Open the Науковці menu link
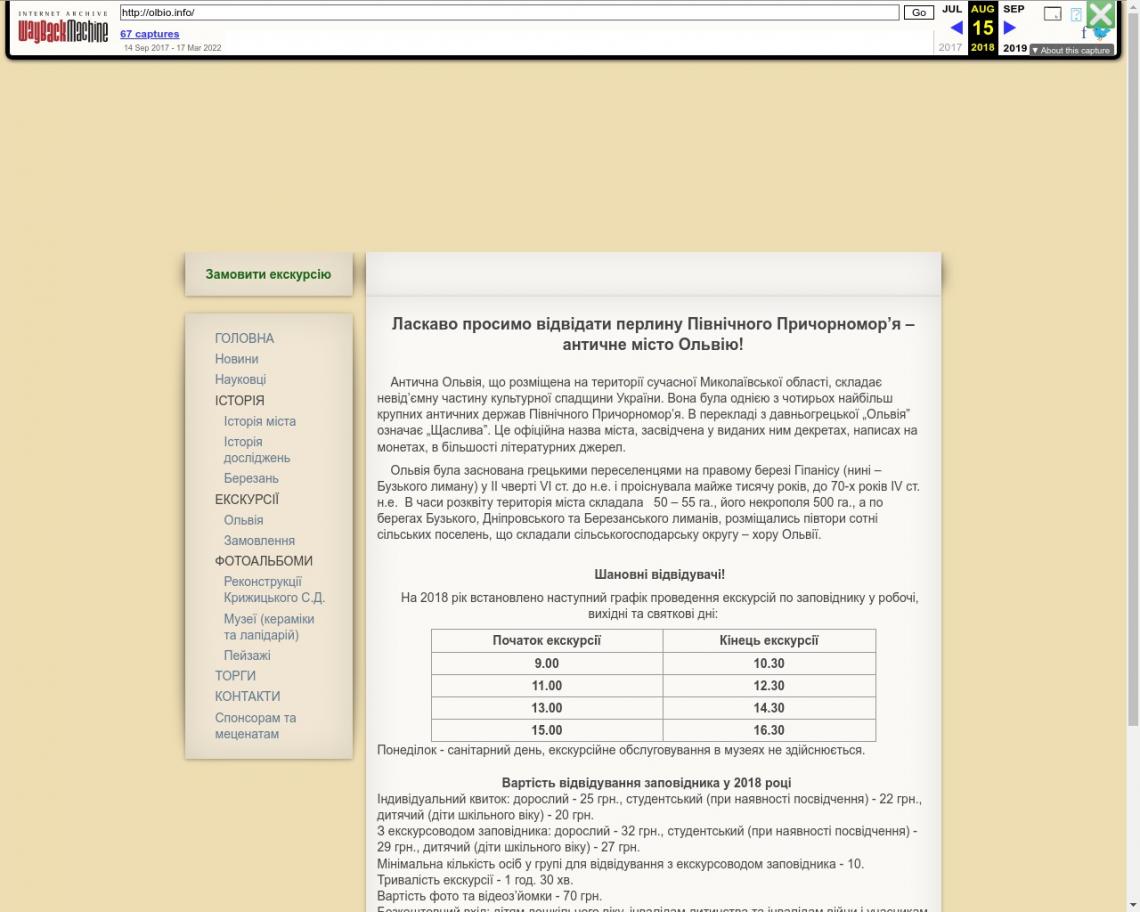 (240, 379)
